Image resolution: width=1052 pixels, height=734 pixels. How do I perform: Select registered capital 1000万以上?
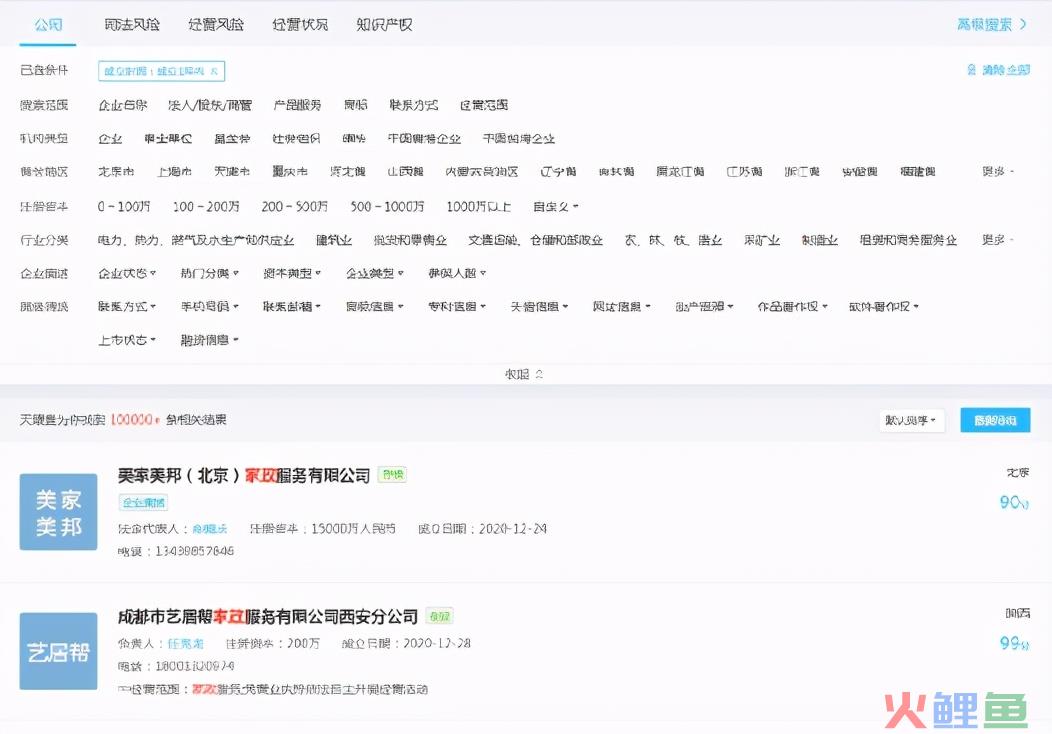tap(478, 207)
